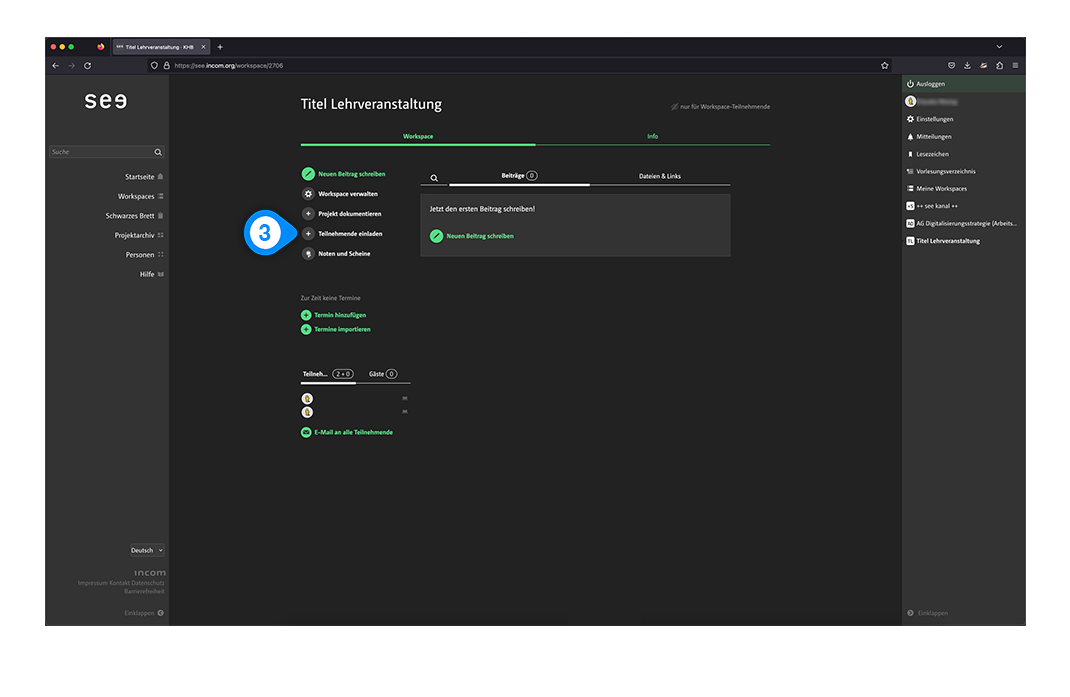
Task: Click the see logo in the sidebar
Action: point(106,101)
